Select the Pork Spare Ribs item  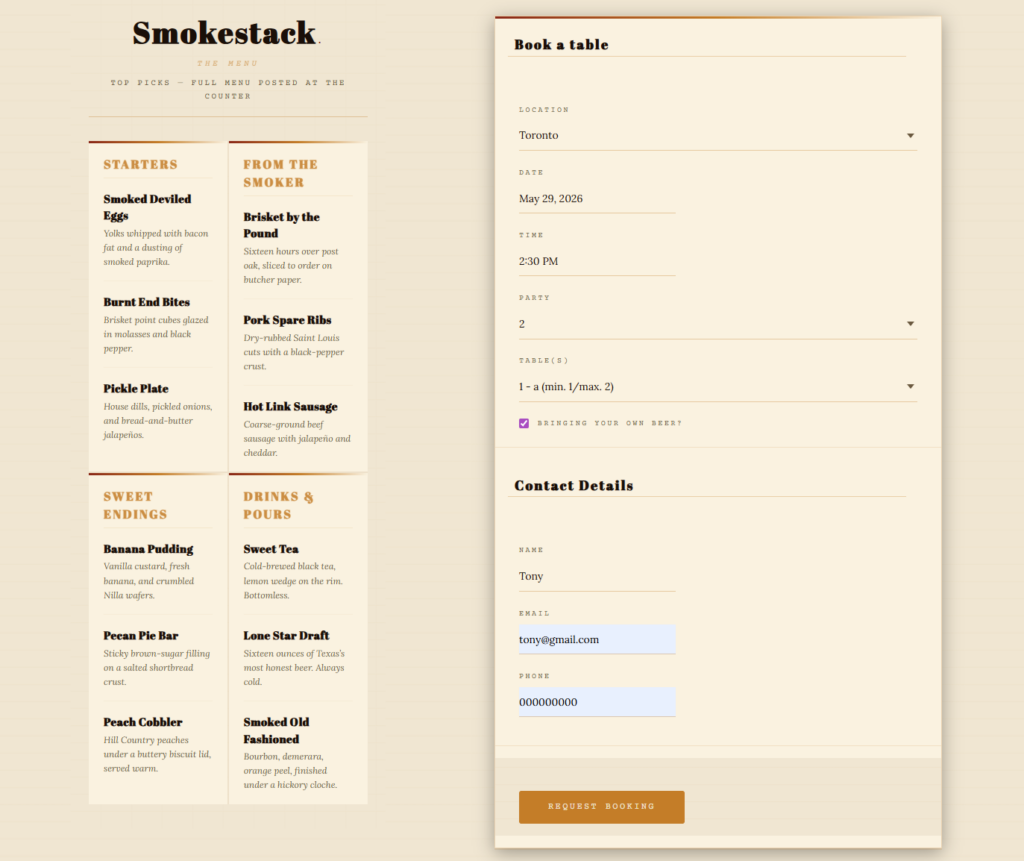287,320
